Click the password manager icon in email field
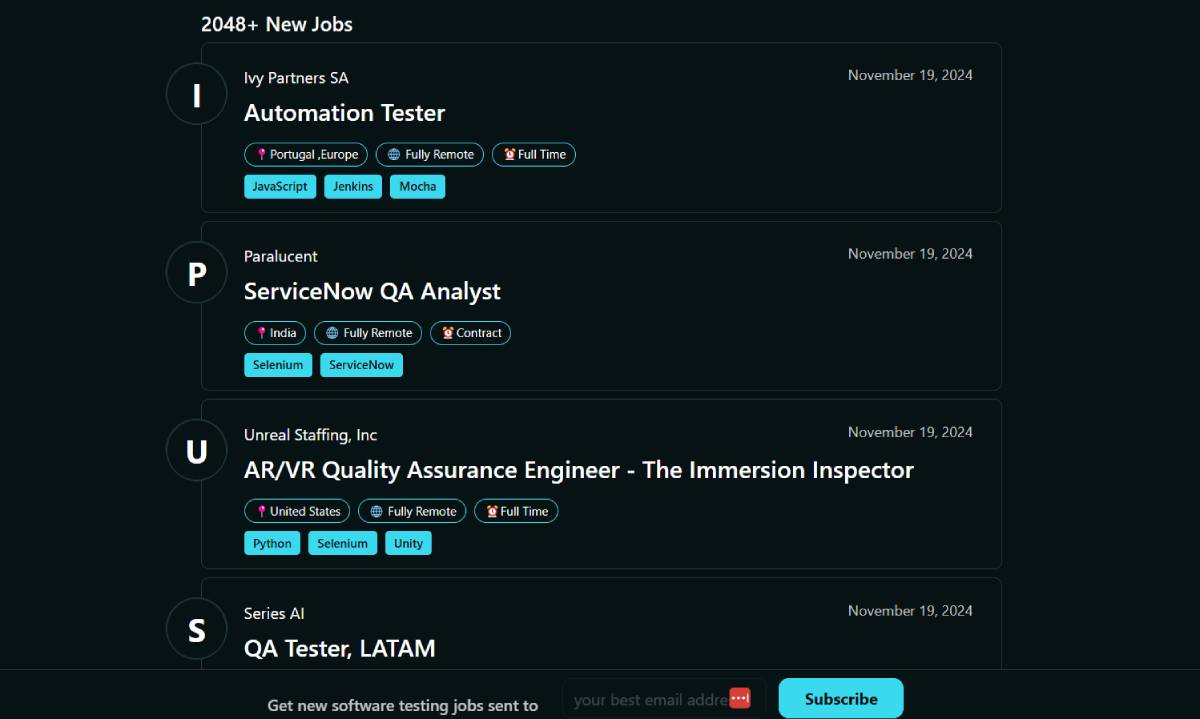The width and height of the screenshot is (1200, 719). [740, 698]
